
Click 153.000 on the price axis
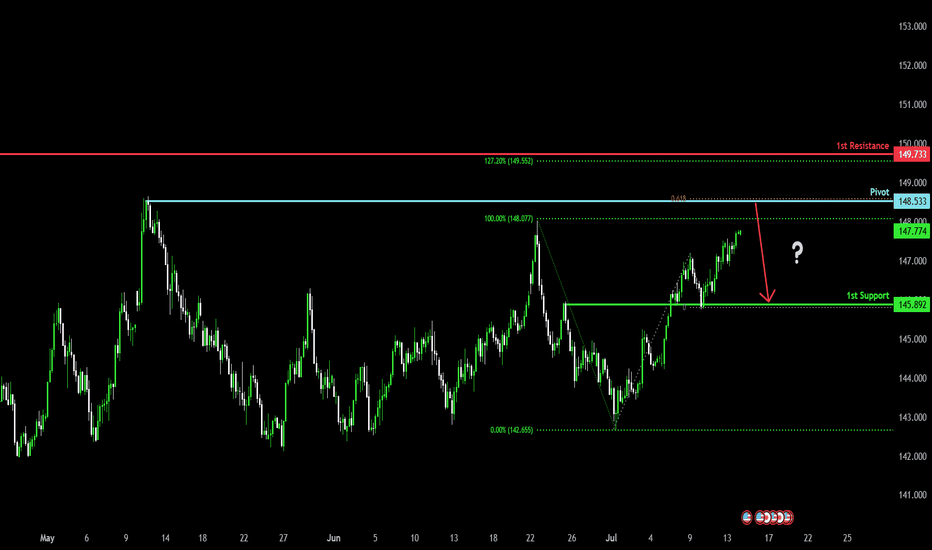pos(912,26)
